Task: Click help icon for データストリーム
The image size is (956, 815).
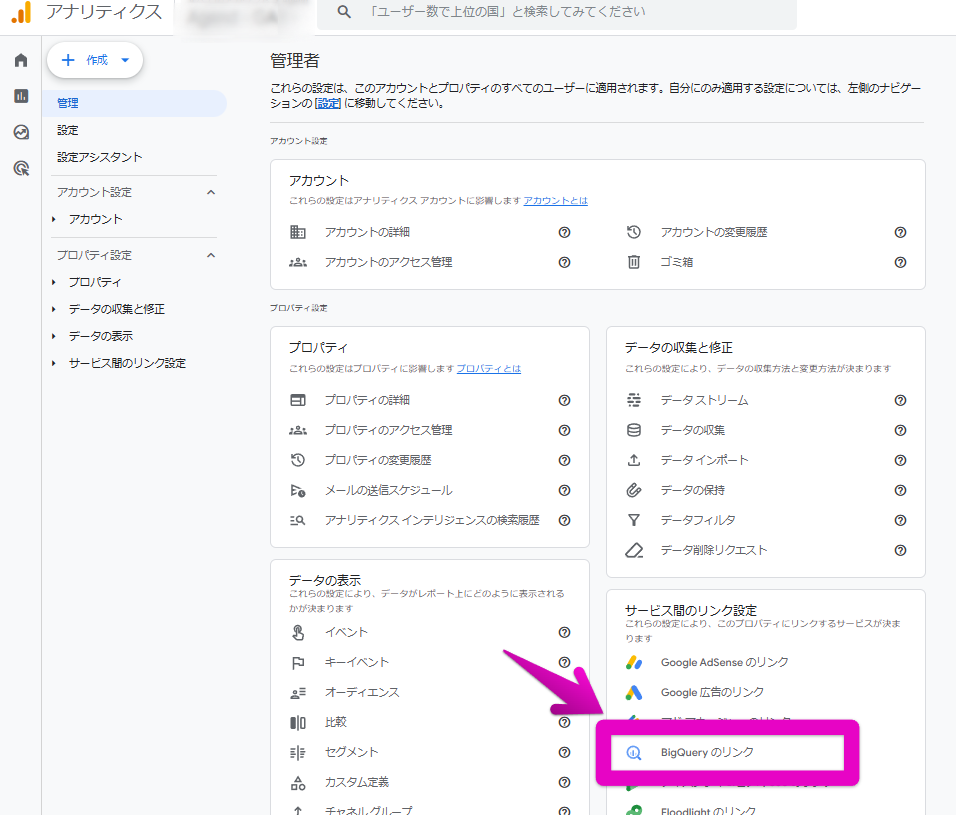Action: [900, 400]
